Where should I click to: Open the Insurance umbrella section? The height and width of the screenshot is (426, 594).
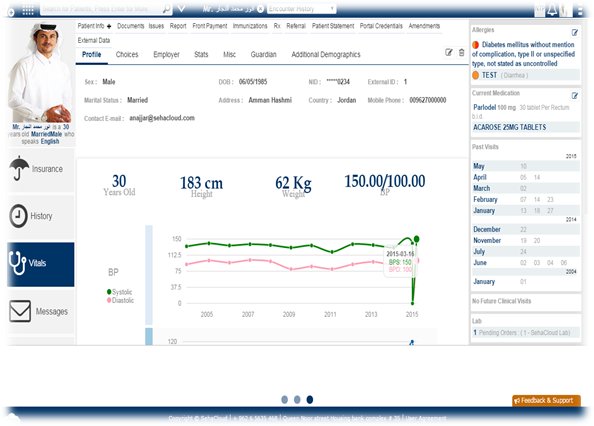41,169
